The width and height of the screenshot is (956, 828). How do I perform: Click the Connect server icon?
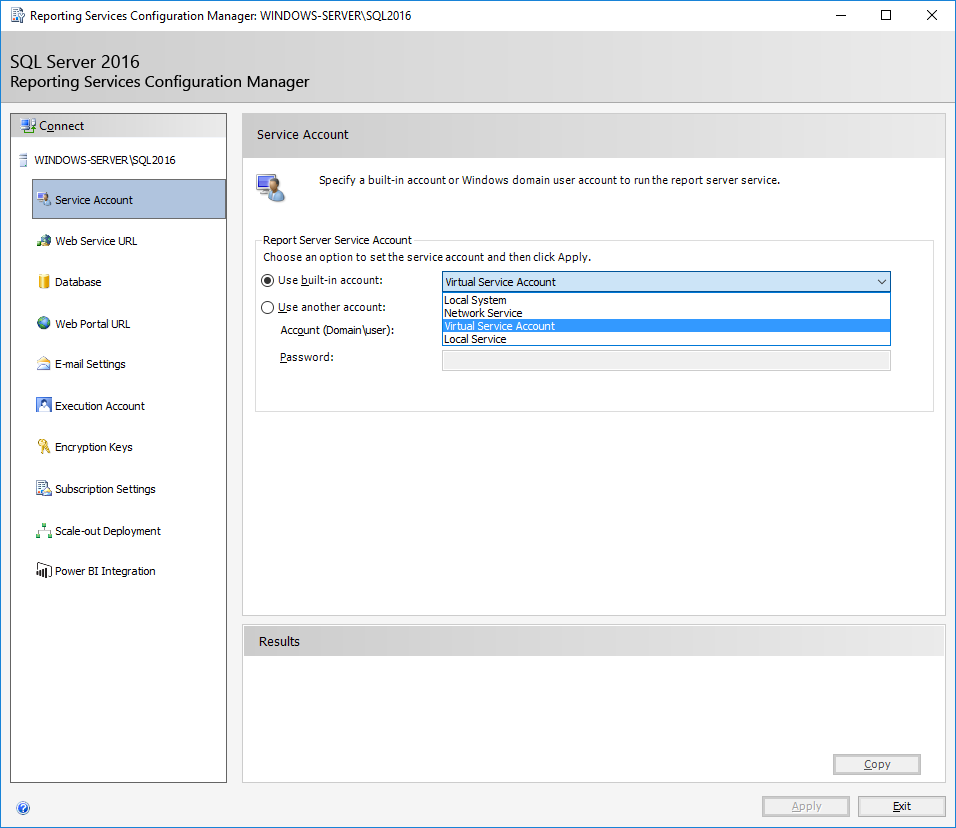27,126
